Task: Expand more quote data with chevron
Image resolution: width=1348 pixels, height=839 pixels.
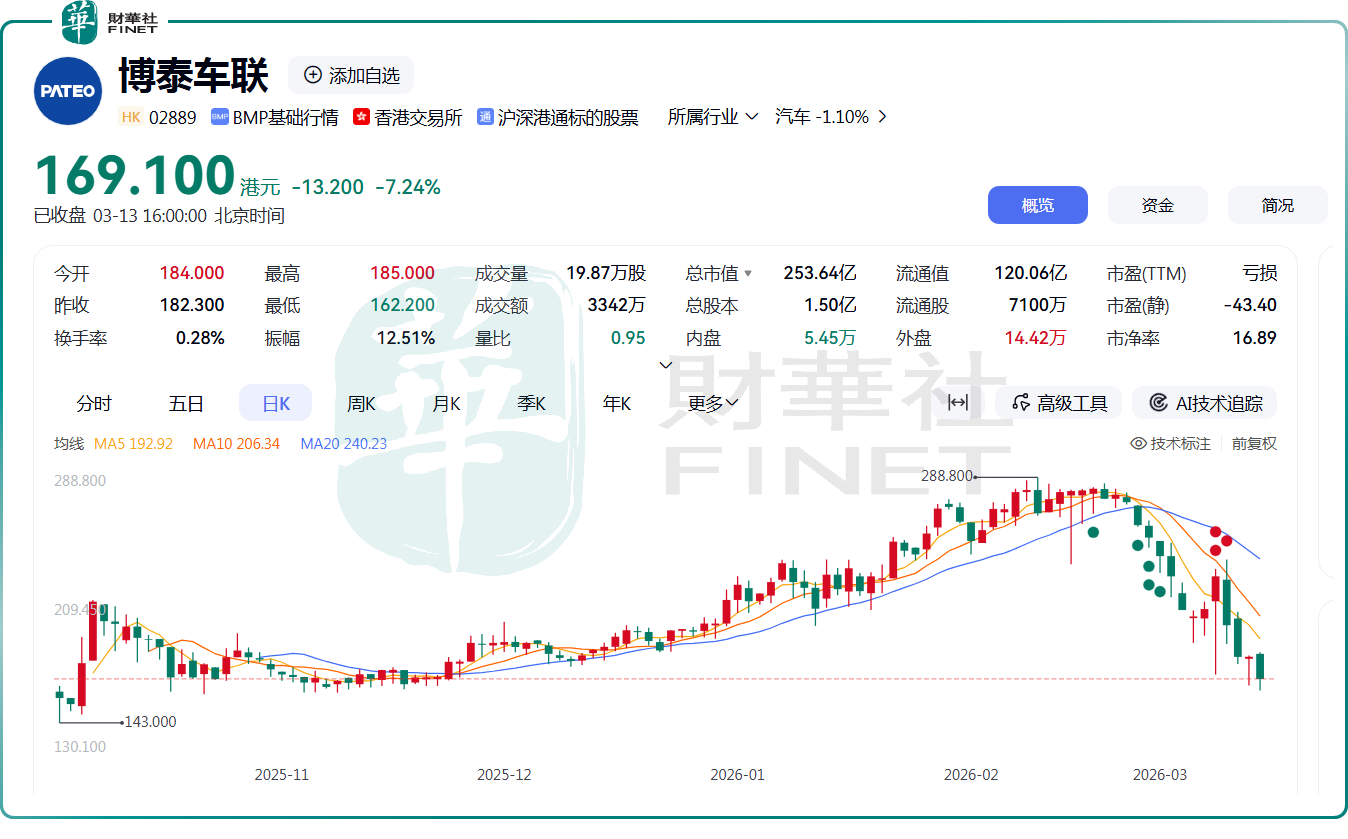Action: pyautogui.click(x=666, y=365)
